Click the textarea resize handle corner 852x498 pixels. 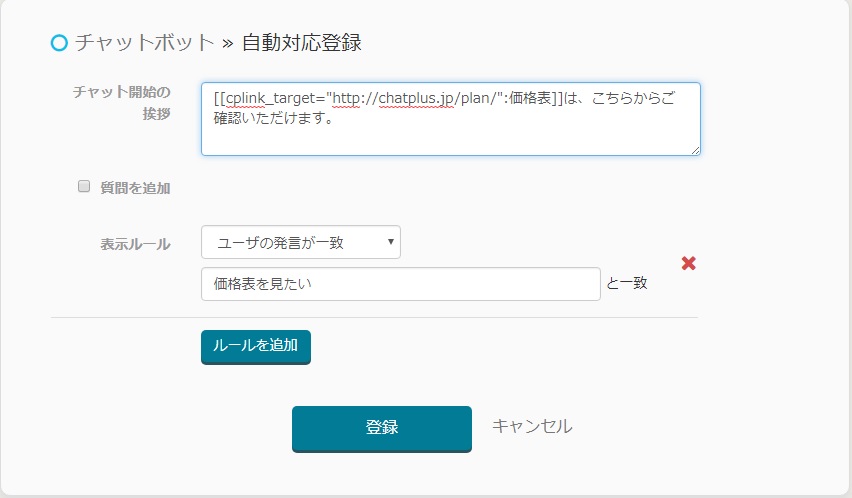tap(695, 150)
